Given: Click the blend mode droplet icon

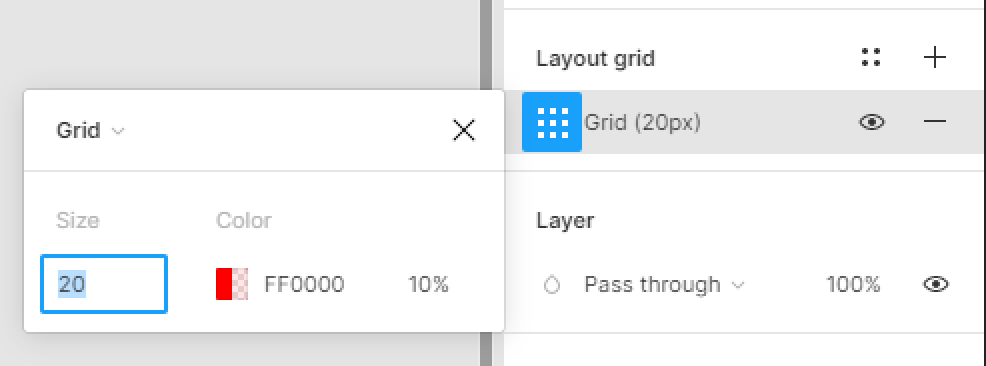Looking at the screenshot, I should 551,286.
